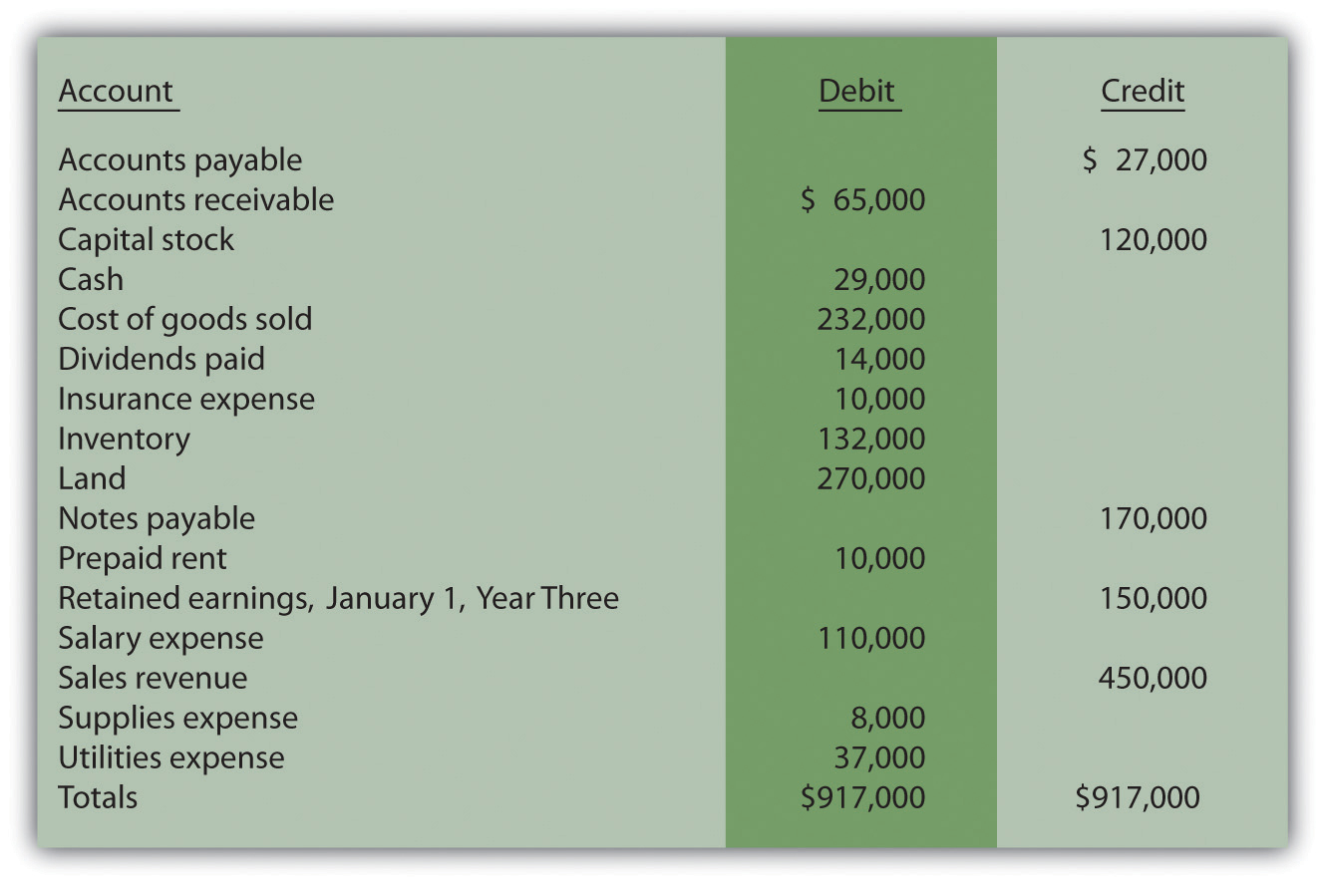This screenshot has height=896, width=1326.
Task: Click the Capital stock credit value 120,000
Action: 1153,239
